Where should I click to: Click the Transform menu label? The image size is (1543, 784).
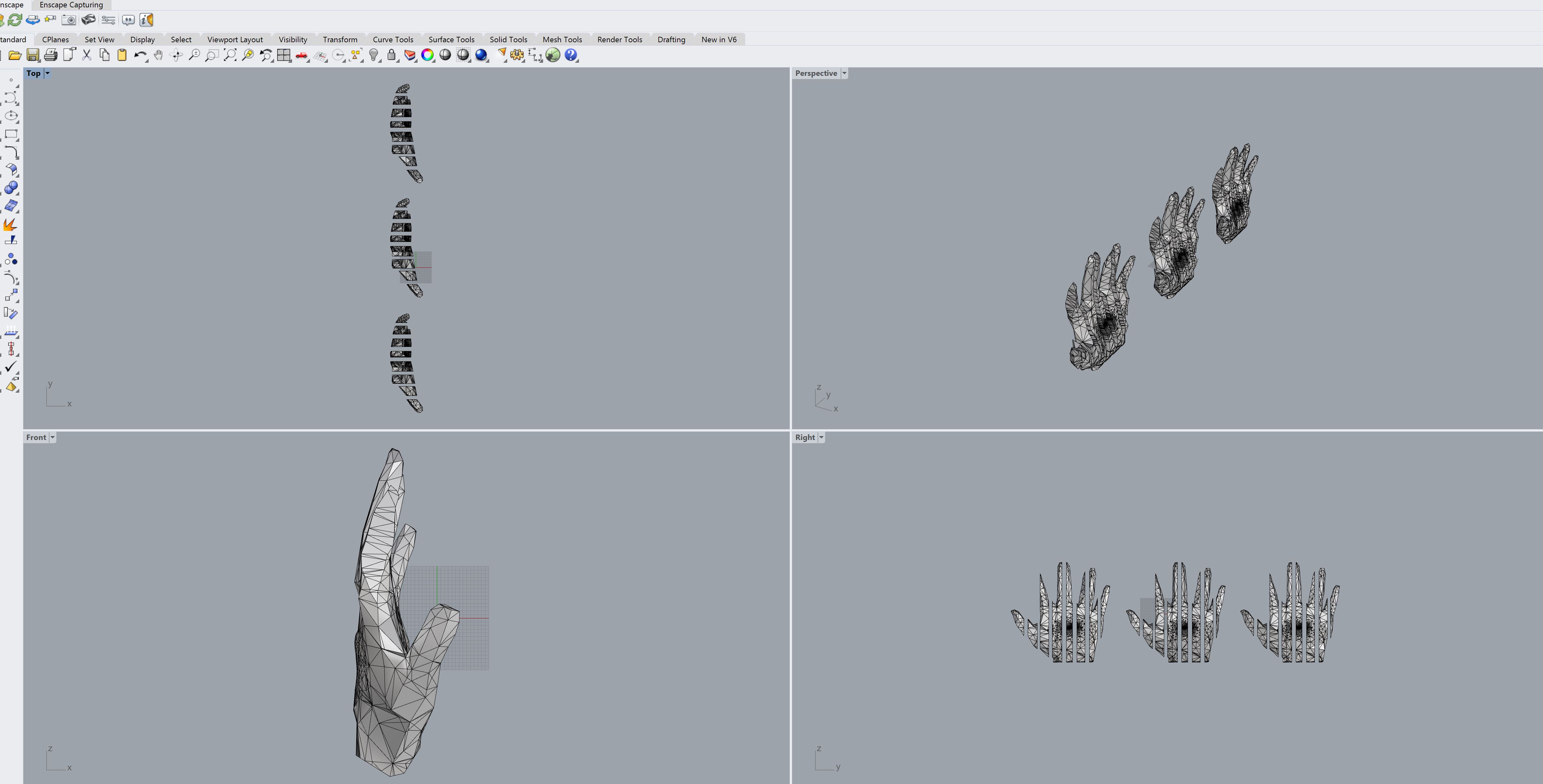coord(340,39)
